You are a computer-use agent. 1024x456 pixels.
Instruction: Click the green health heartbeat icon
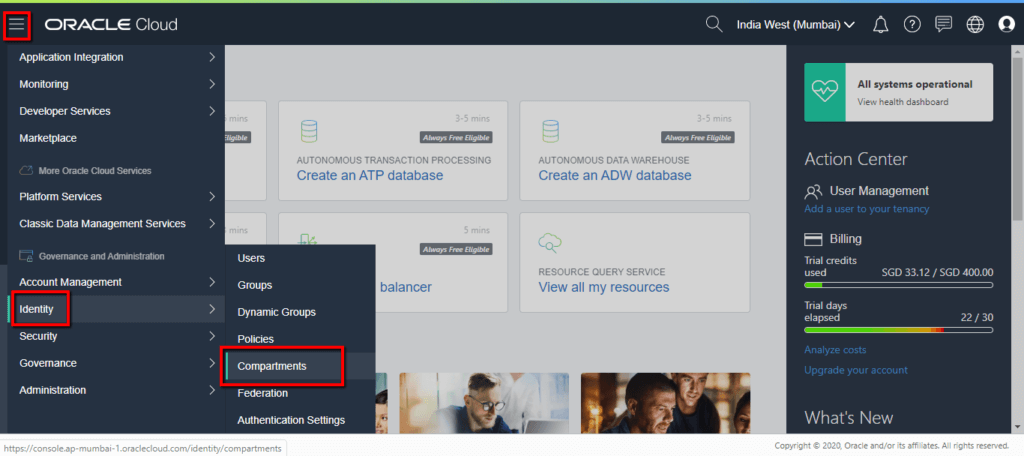(x=825, y=92)
